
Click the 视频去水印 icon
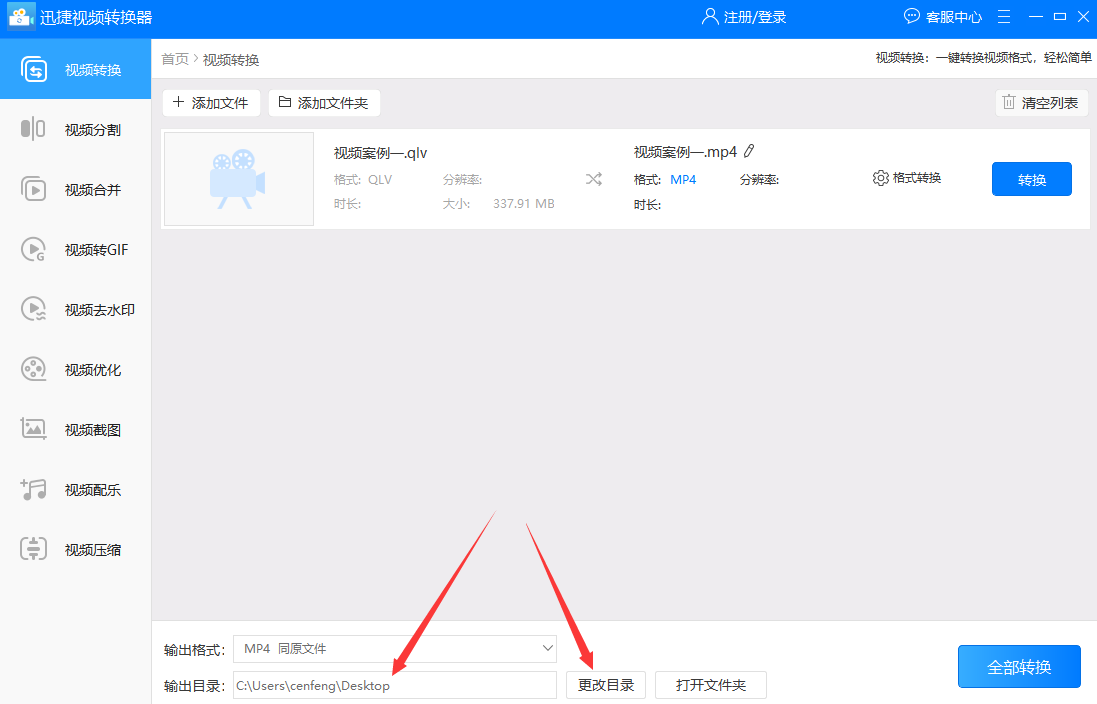(x=34, y=309)
